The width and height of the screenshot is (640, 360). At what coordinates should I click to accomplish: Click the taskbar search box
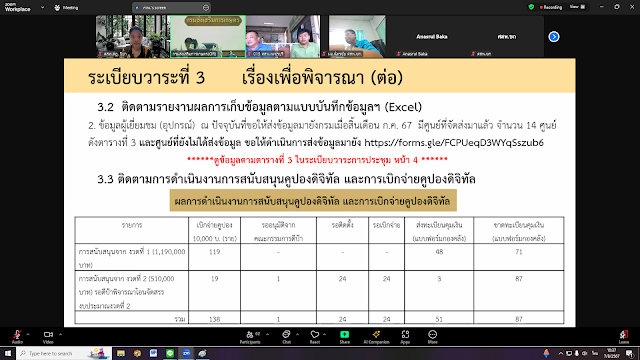click(64, 353)
